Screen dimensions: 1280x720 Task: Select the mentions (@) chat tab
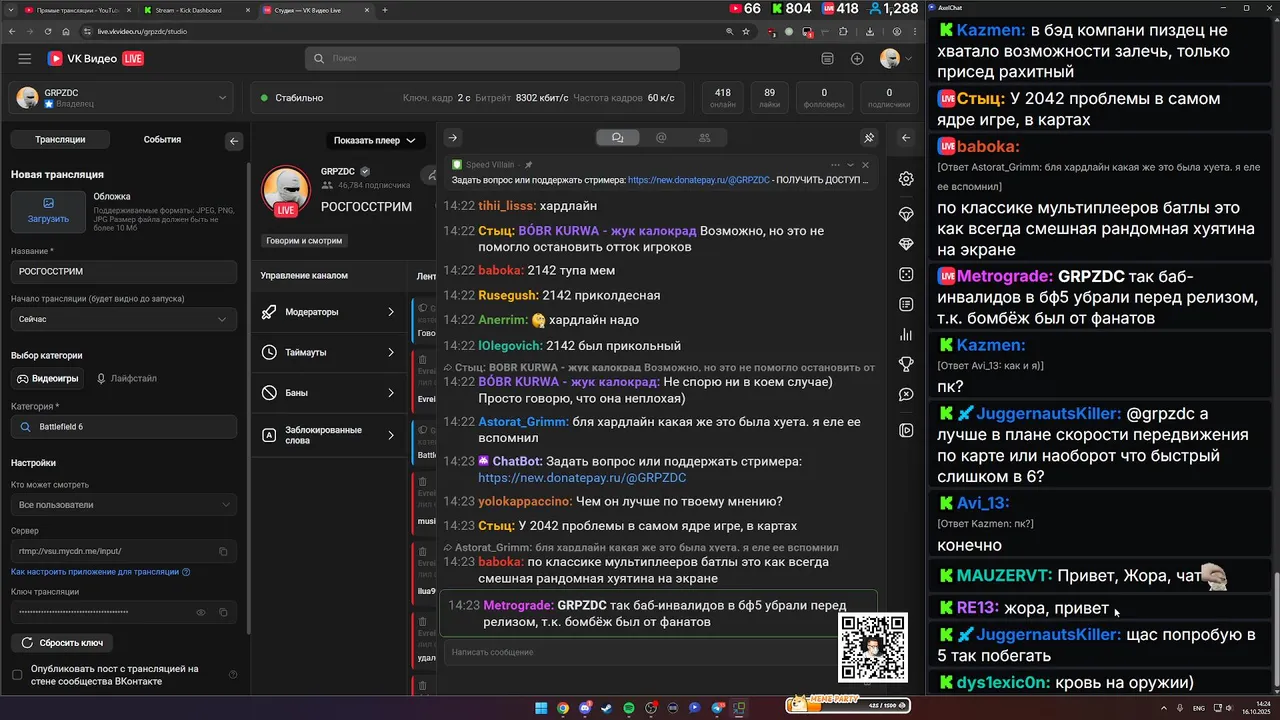pos(661,138)
